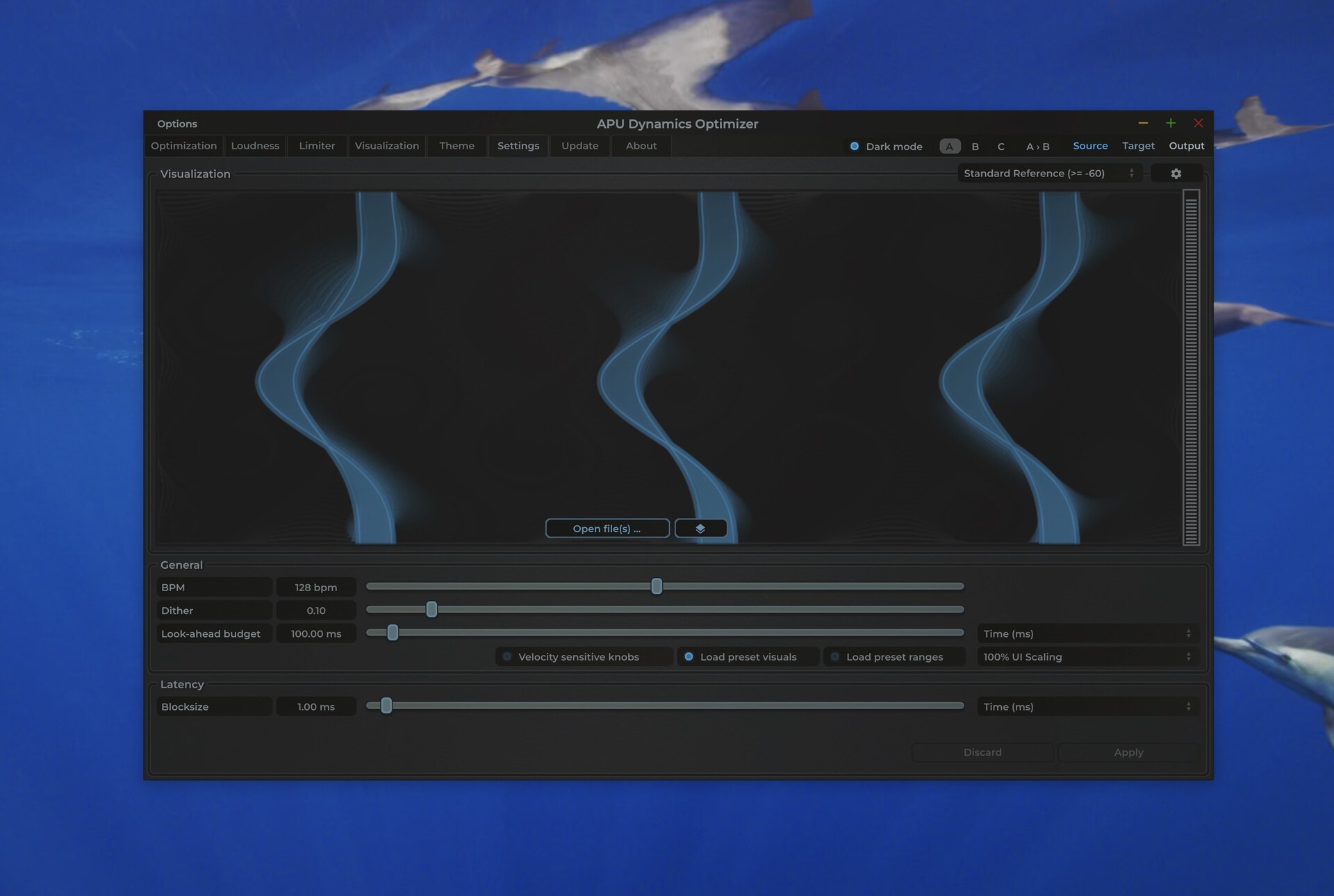Open the visualization settings gear icon

click(x=1176, y=174)
